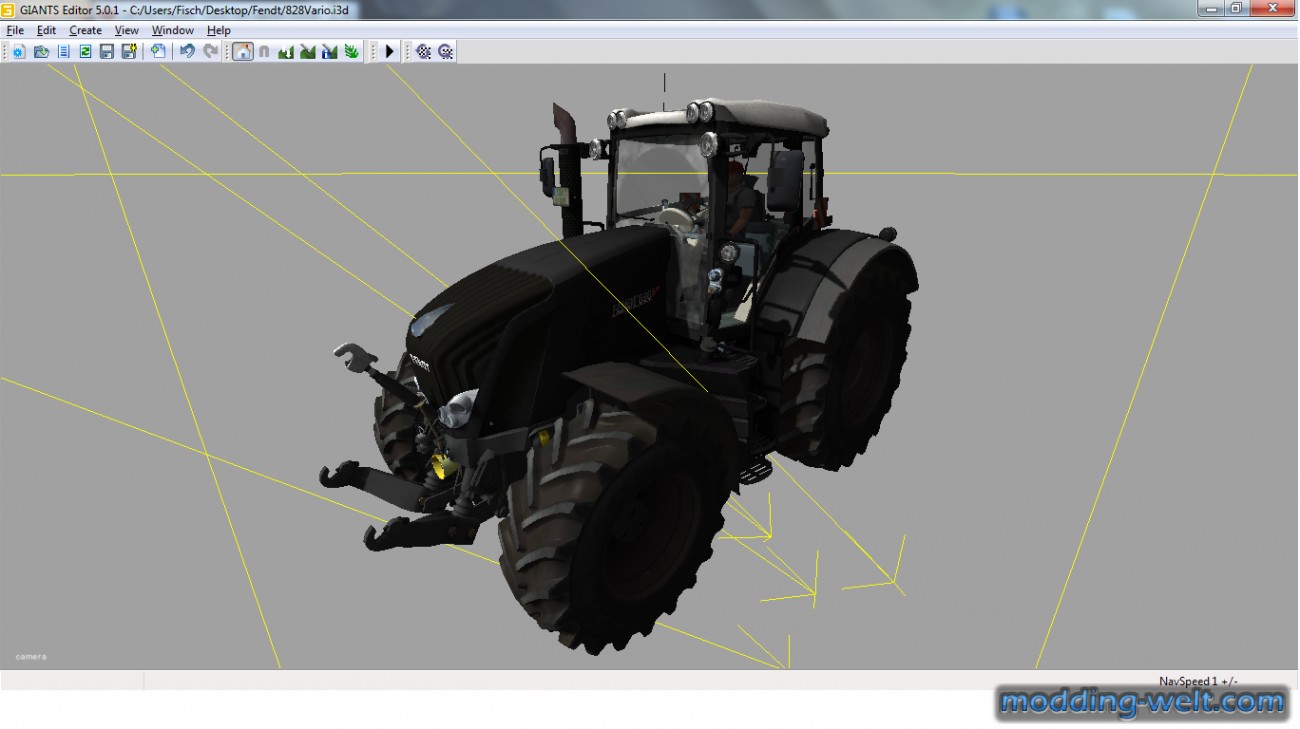Image resolution: width=1300 pixels, height=729 pixels.
Task: Minimize the GIANTS Editor window
Action: coord(1212,8)
